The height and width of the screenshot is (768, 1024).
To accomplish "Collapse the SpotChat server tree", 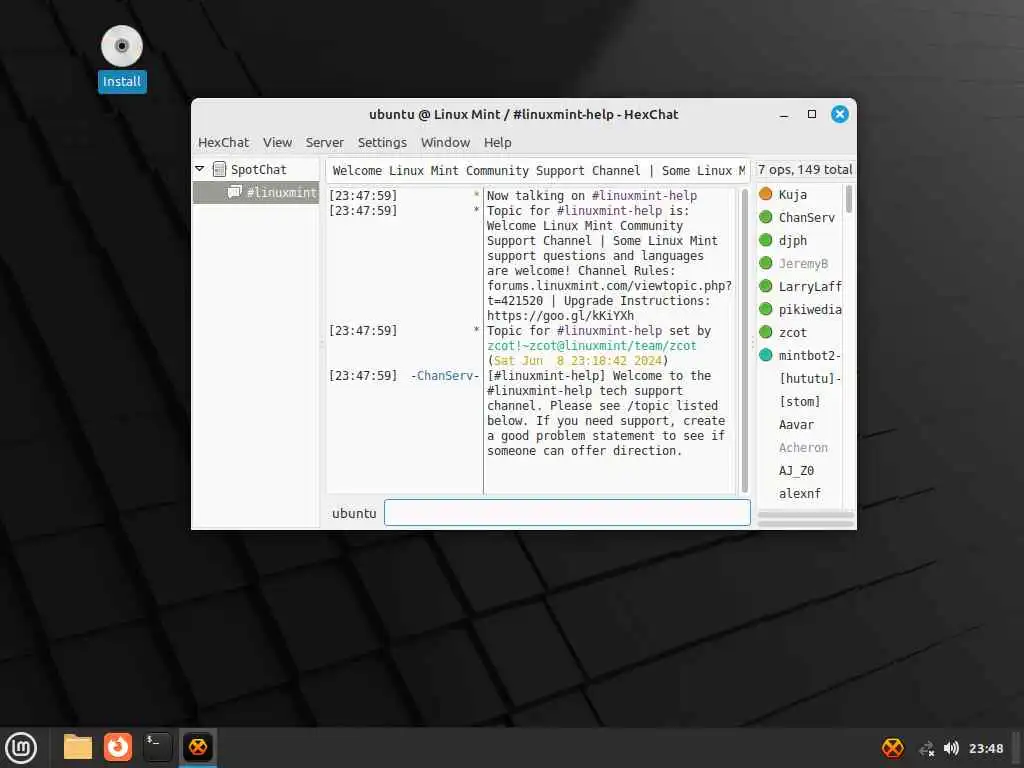I will coord(200,169).
